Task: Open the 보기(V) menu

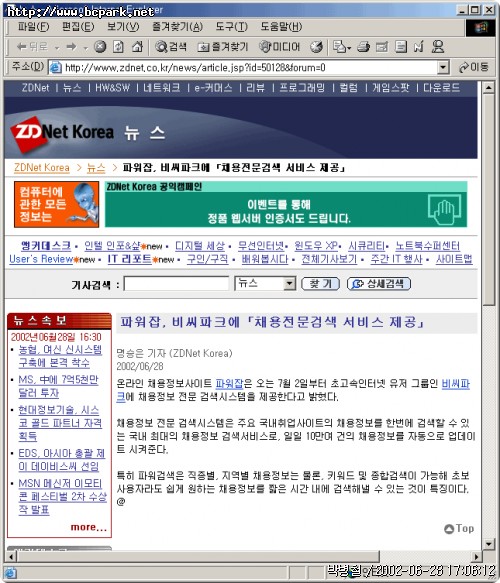Action: tap(123, 27)
